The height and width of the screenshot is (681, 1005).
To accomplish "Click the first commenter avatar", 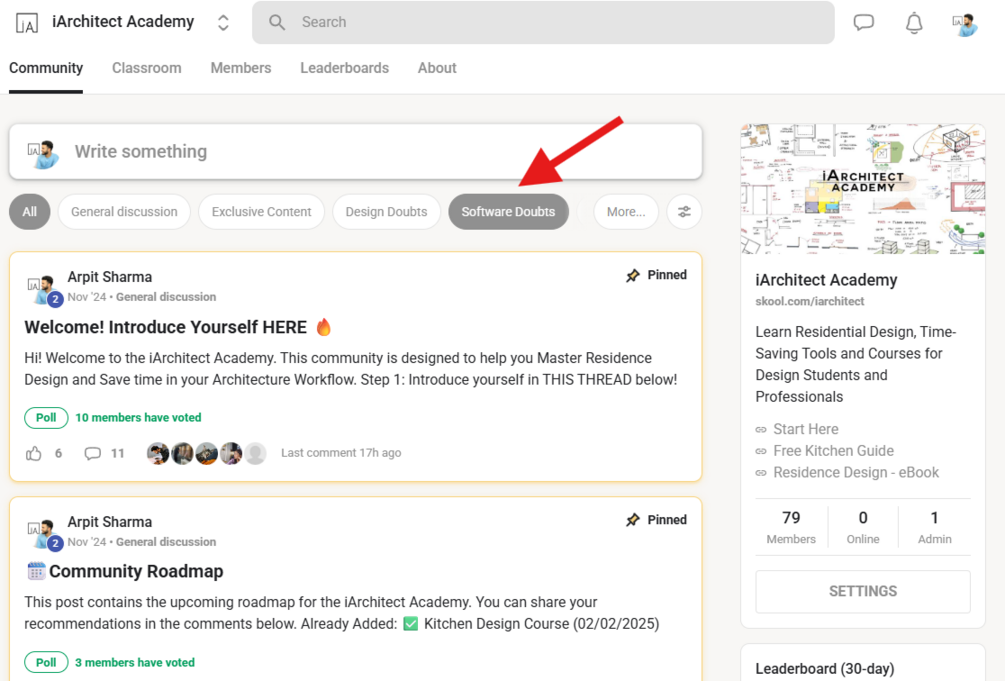I will pos(158,453).
